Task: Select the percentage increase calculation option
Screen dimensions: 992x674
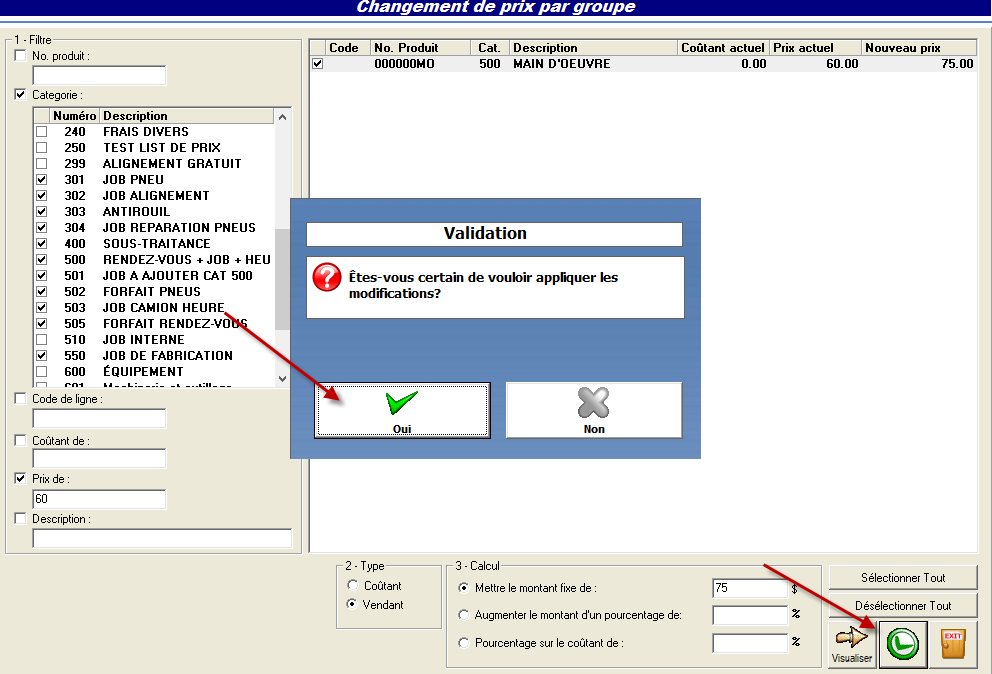Action: [x=463, y=615]
